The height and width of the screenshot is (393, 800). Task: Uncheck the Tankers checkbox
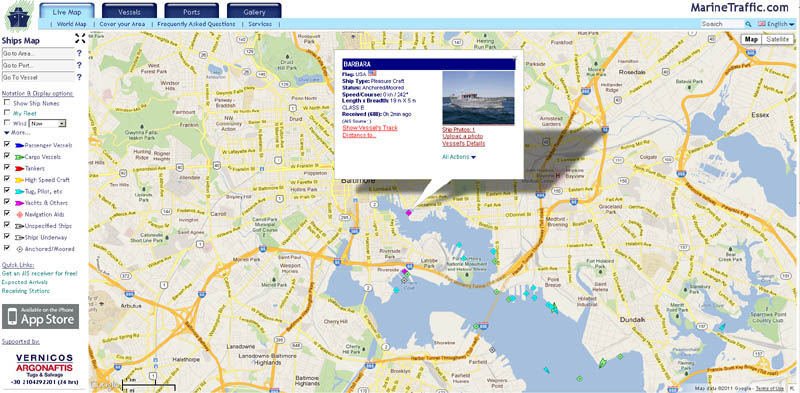[x=7, y=167]
